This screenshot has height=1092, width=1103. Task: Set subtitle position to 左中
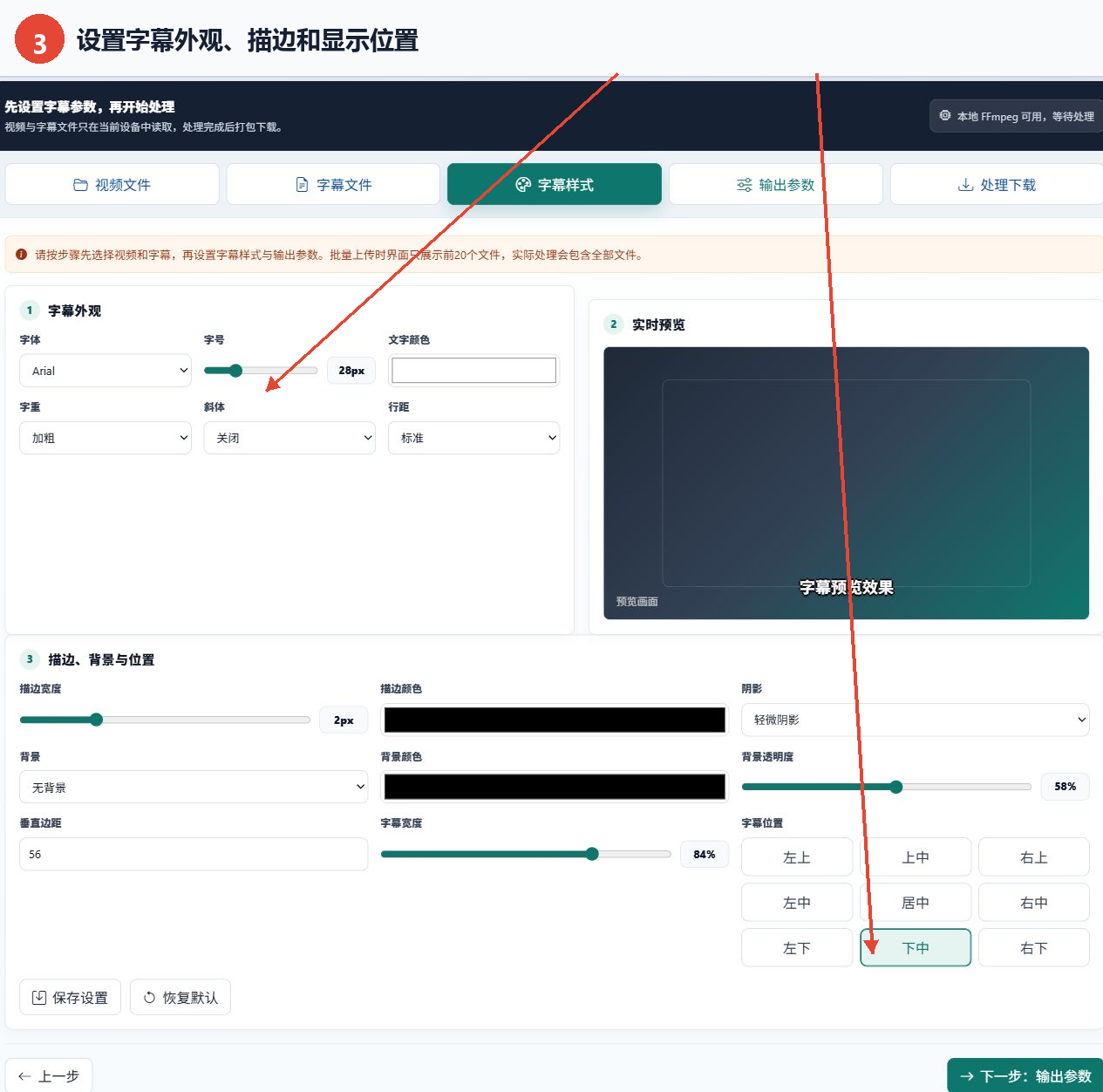click(x=797, y=903)
